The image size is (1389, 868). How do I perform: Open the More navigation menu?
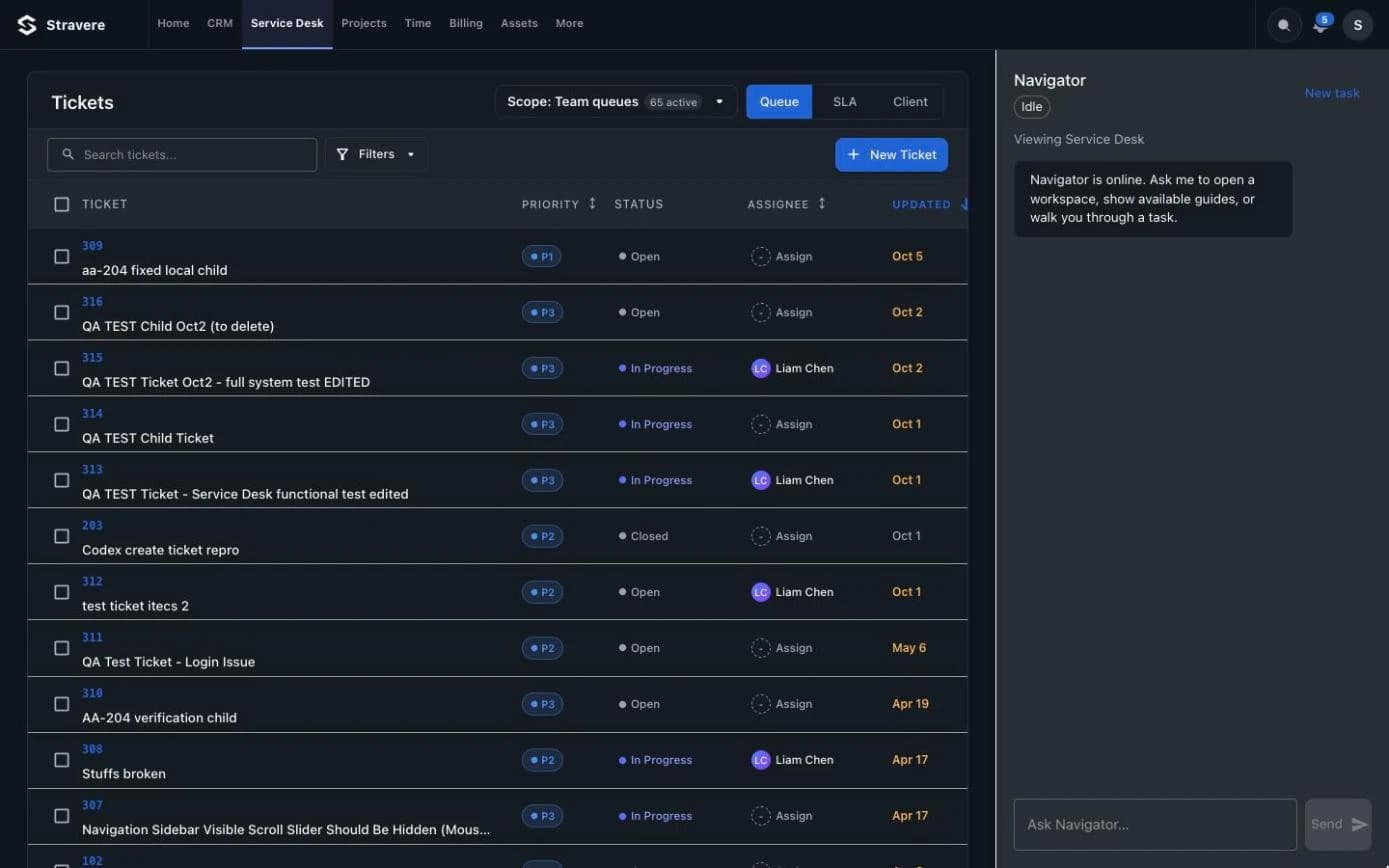click(569, 23)
